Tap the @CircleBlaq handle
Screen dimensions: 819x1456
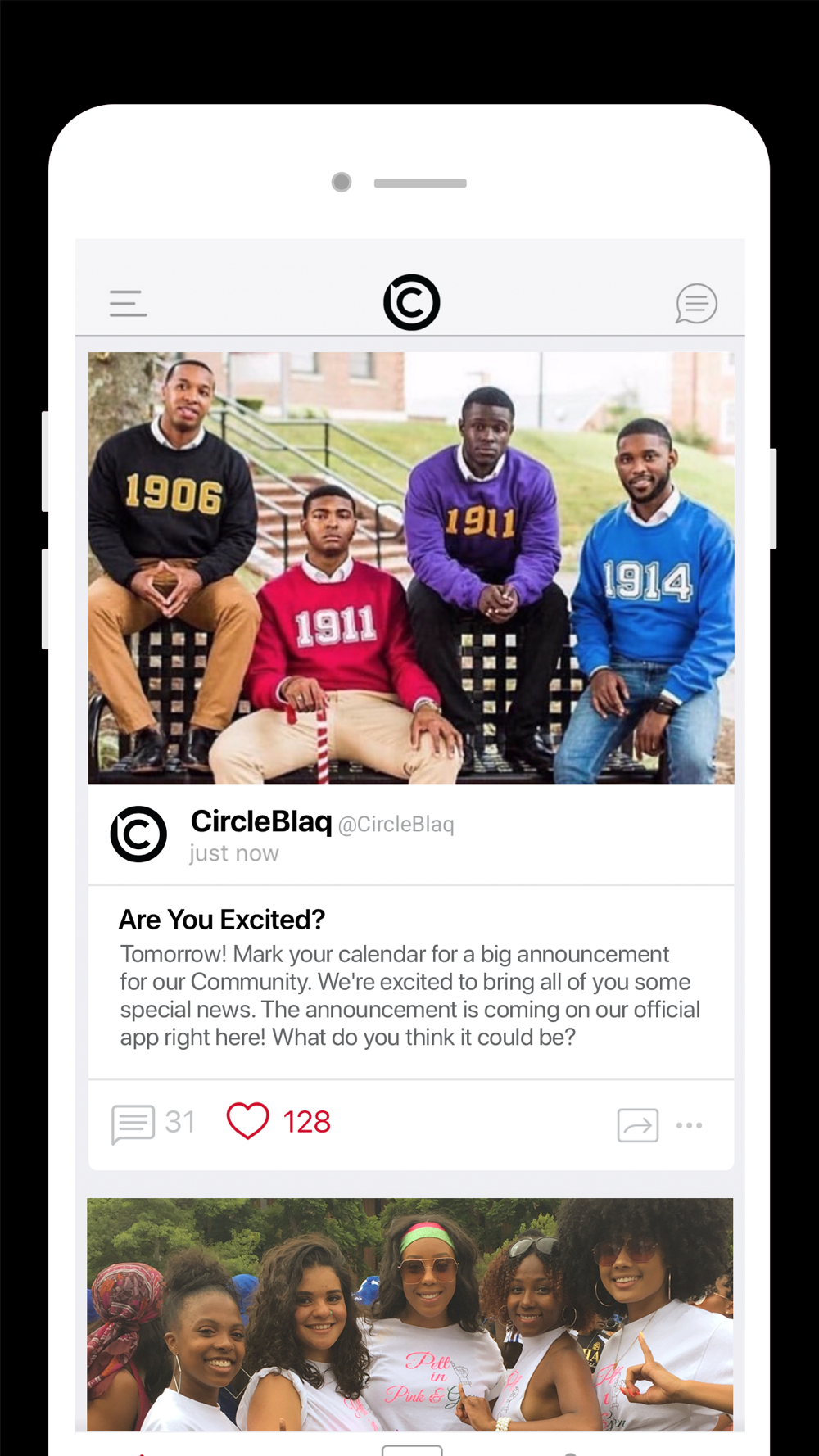click(396, 825)
